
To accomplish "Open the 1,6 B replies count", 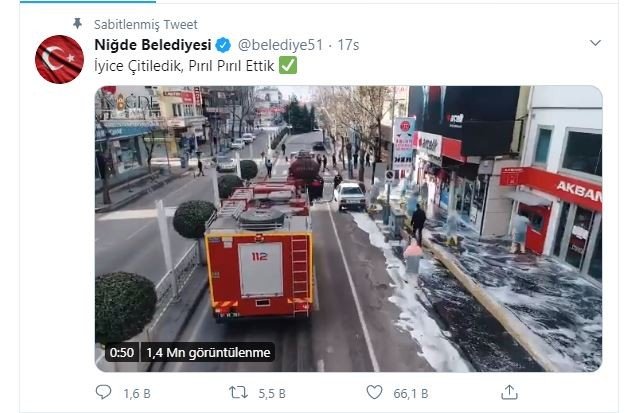I will click(137, 393).
